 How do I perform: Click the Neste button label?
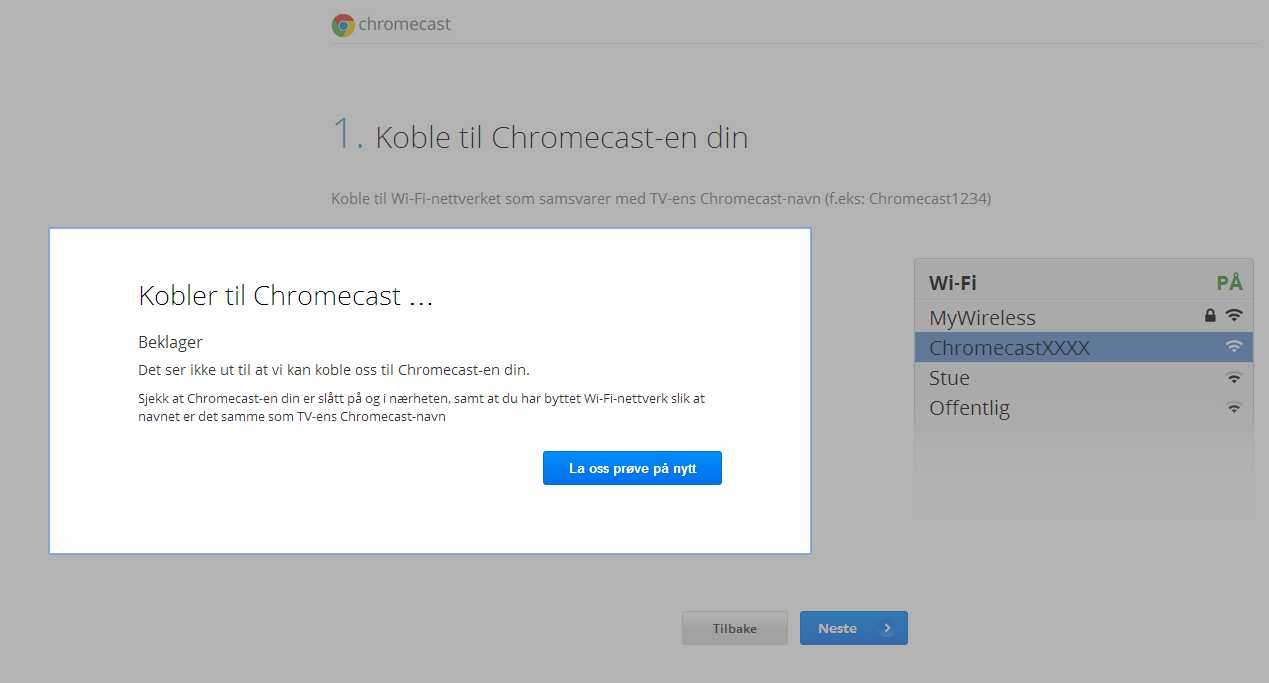837,628
